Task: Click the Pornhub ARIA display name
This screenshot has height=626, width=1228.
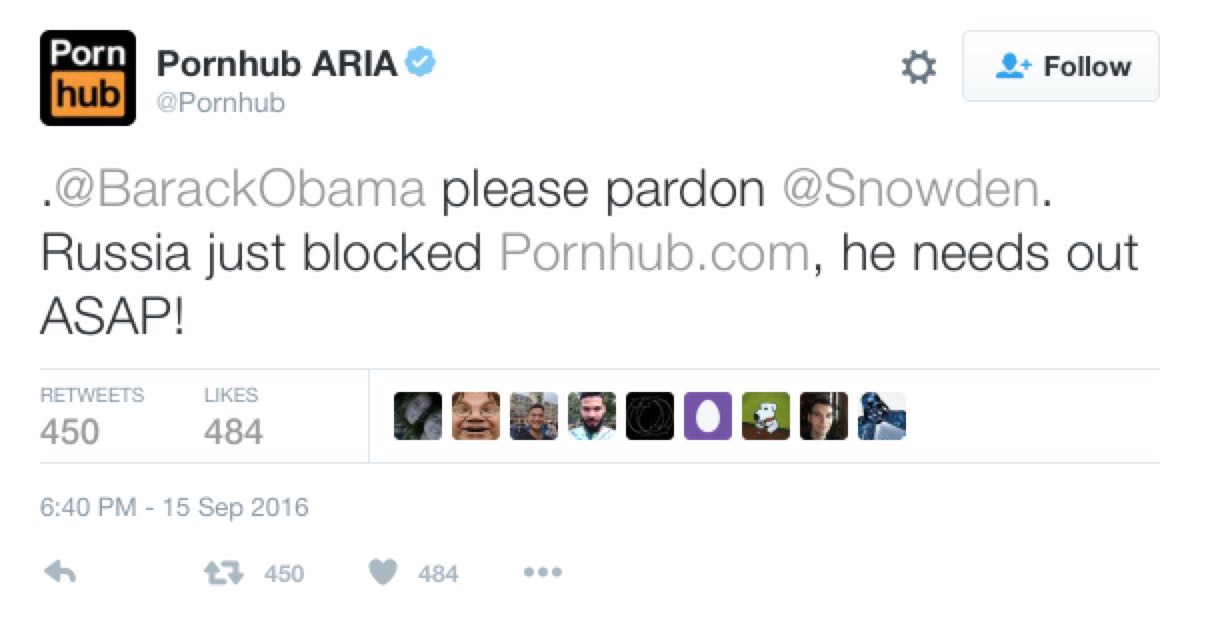Action: coord(278,65)
